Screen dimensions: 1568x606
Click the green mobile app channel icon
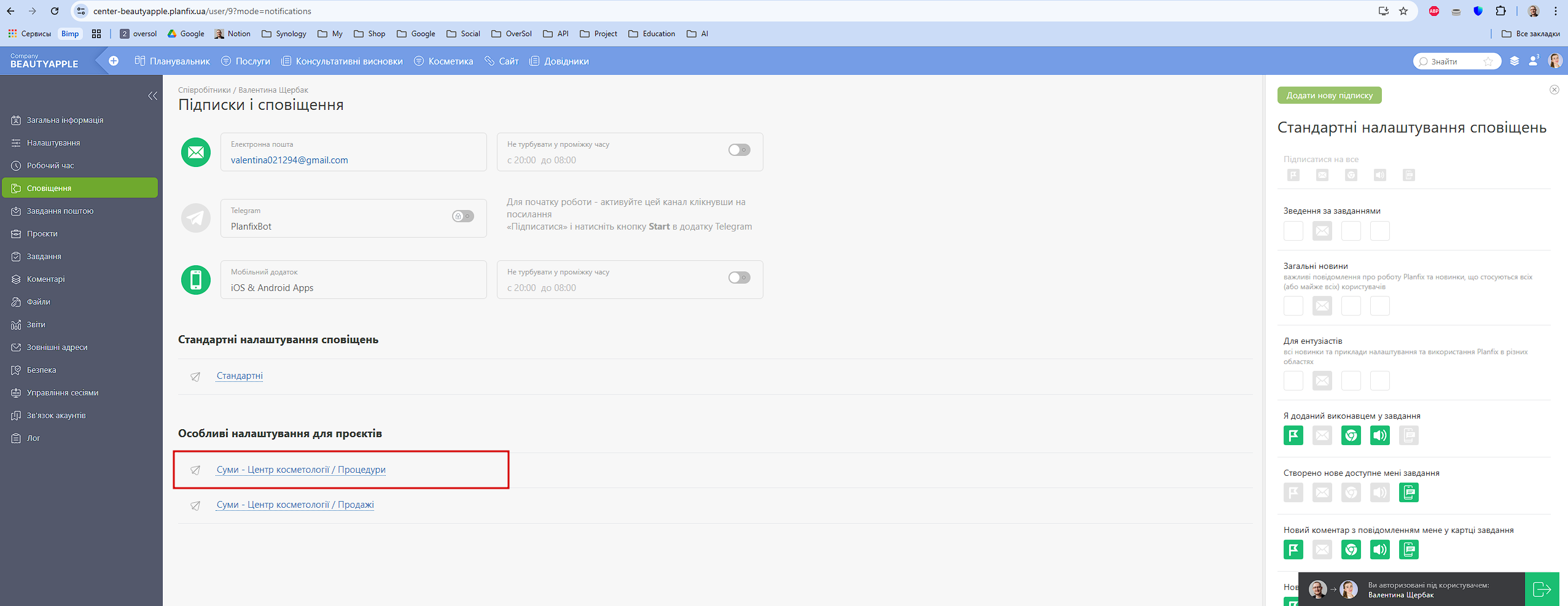coord(196,280)
